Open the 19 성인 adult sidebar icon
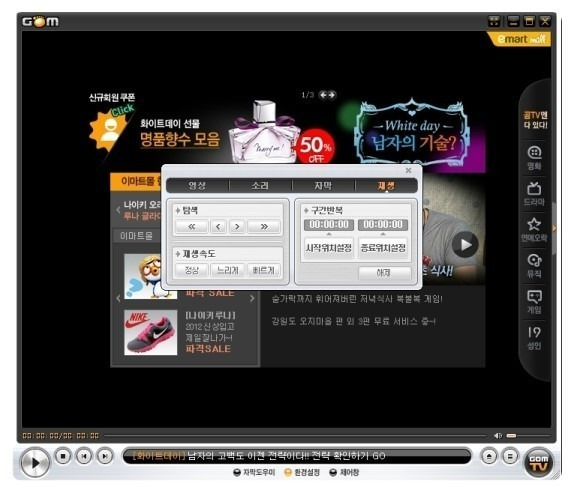 (x=534, y=337)
